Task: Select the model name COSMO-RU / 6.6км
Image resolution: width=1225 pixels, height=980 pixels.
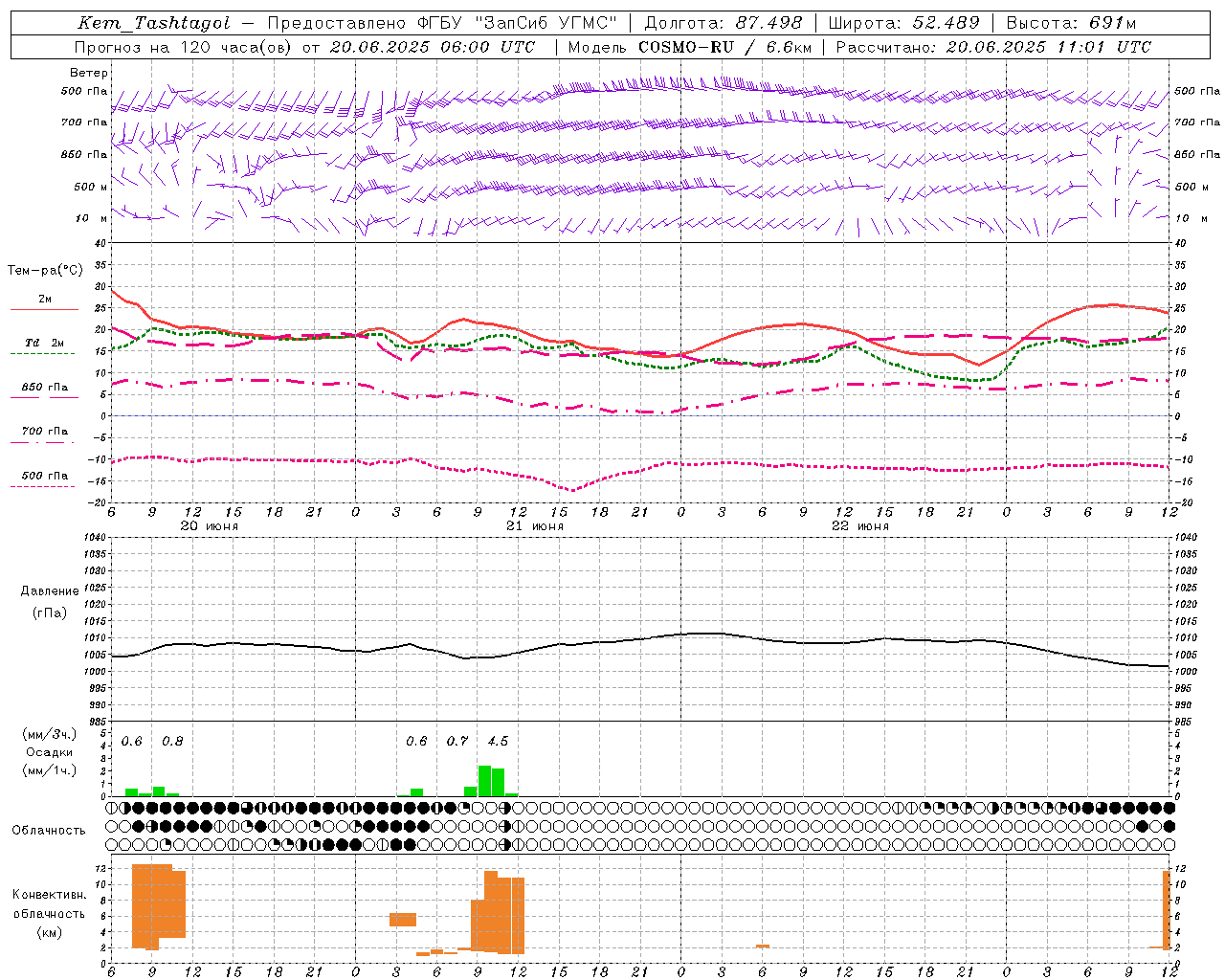Action: click(x=725, y=47)
